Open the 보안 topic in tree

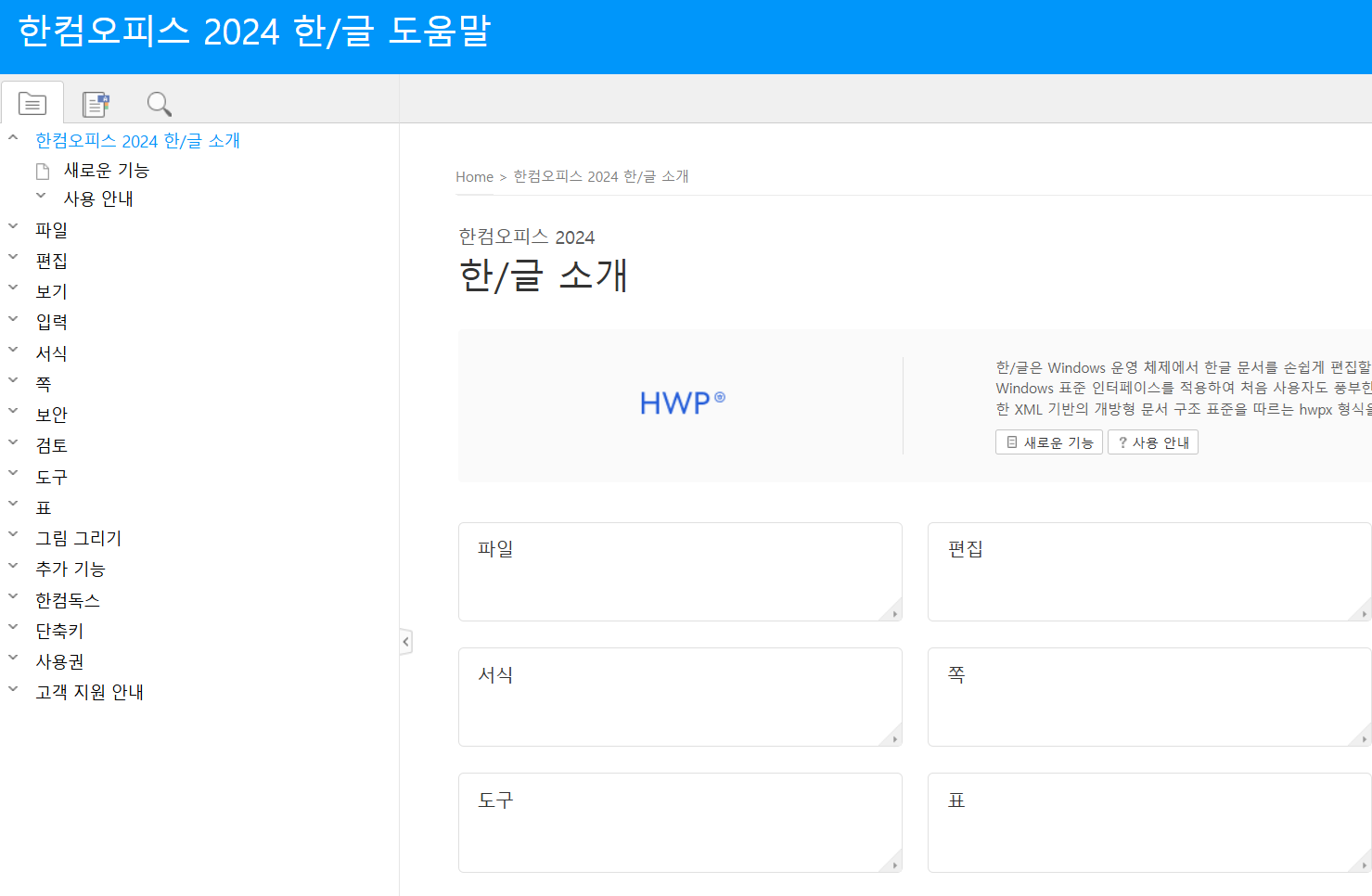52,415
